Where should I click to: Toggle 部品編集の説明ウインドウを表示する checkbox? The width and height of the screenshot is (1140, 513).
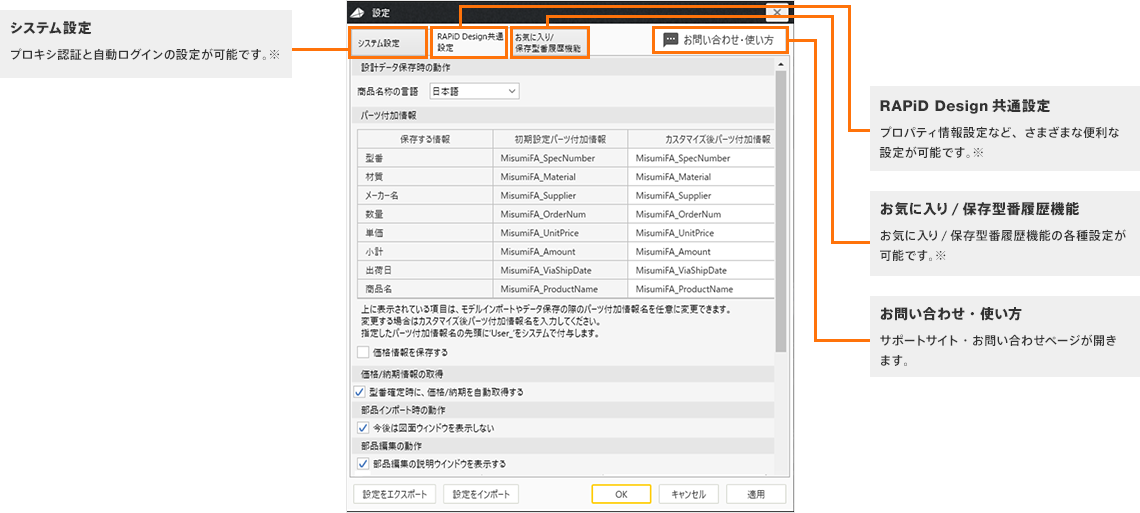pos(363,464)
